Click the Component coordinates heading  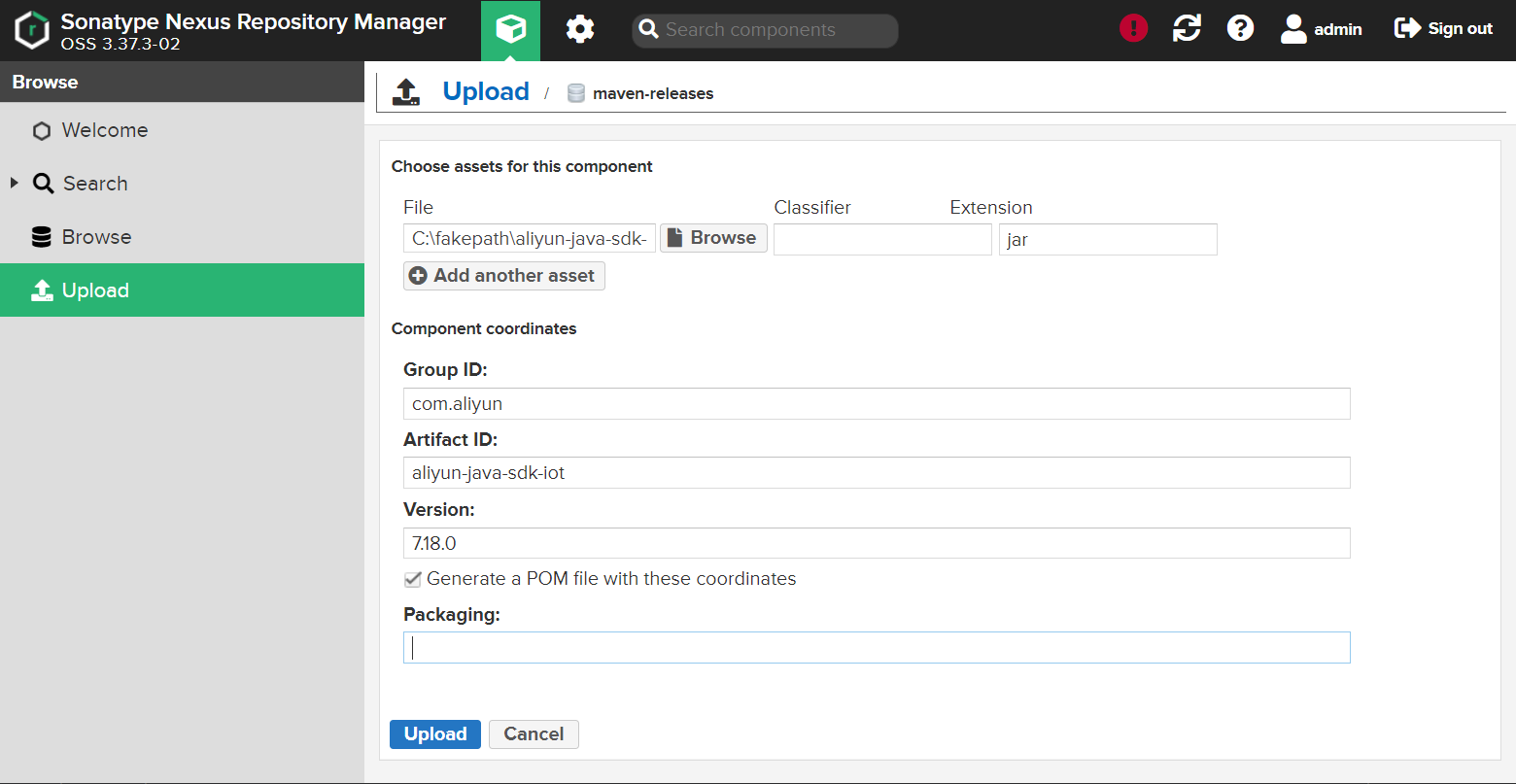tap(484, 328)
